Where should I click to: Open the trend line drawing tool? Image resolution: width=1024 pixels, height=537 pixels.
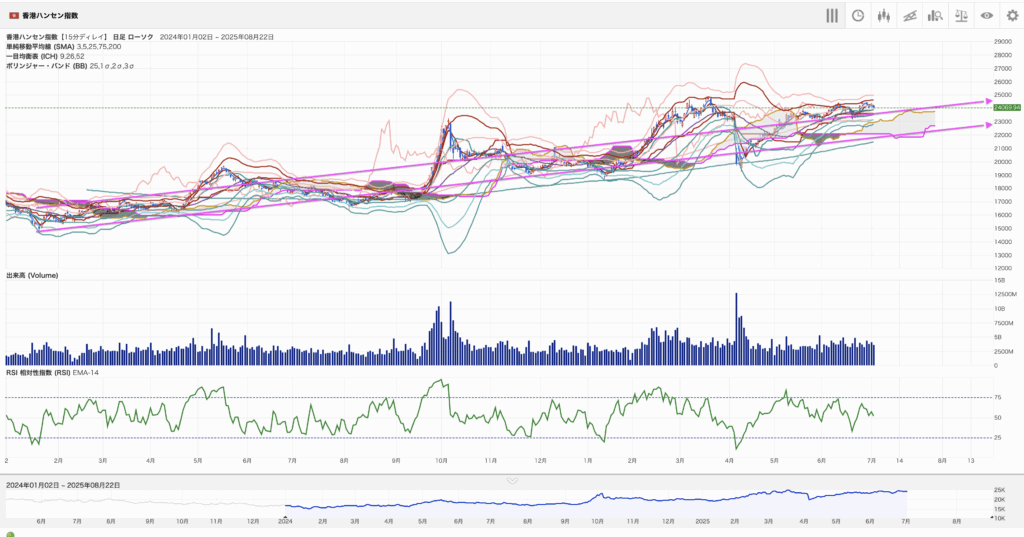tap(909, 15)
